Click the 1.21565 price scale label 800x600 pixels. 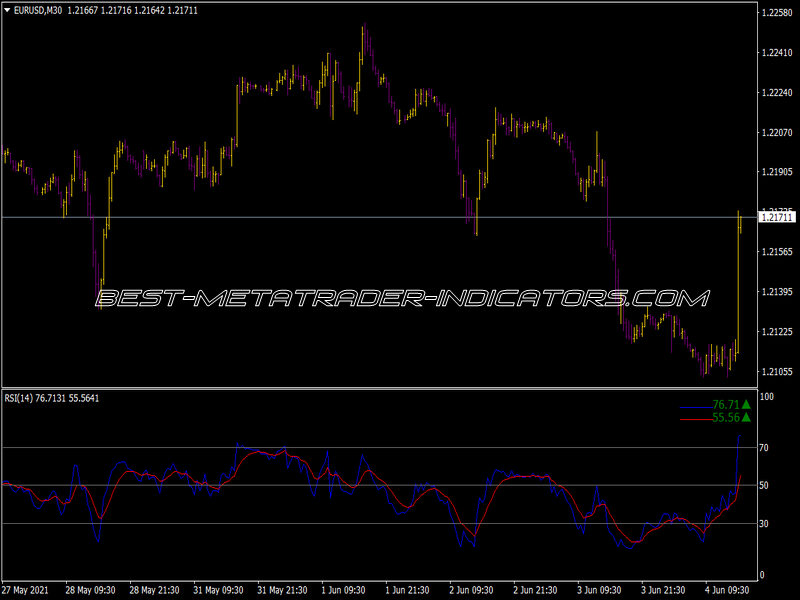777,252
